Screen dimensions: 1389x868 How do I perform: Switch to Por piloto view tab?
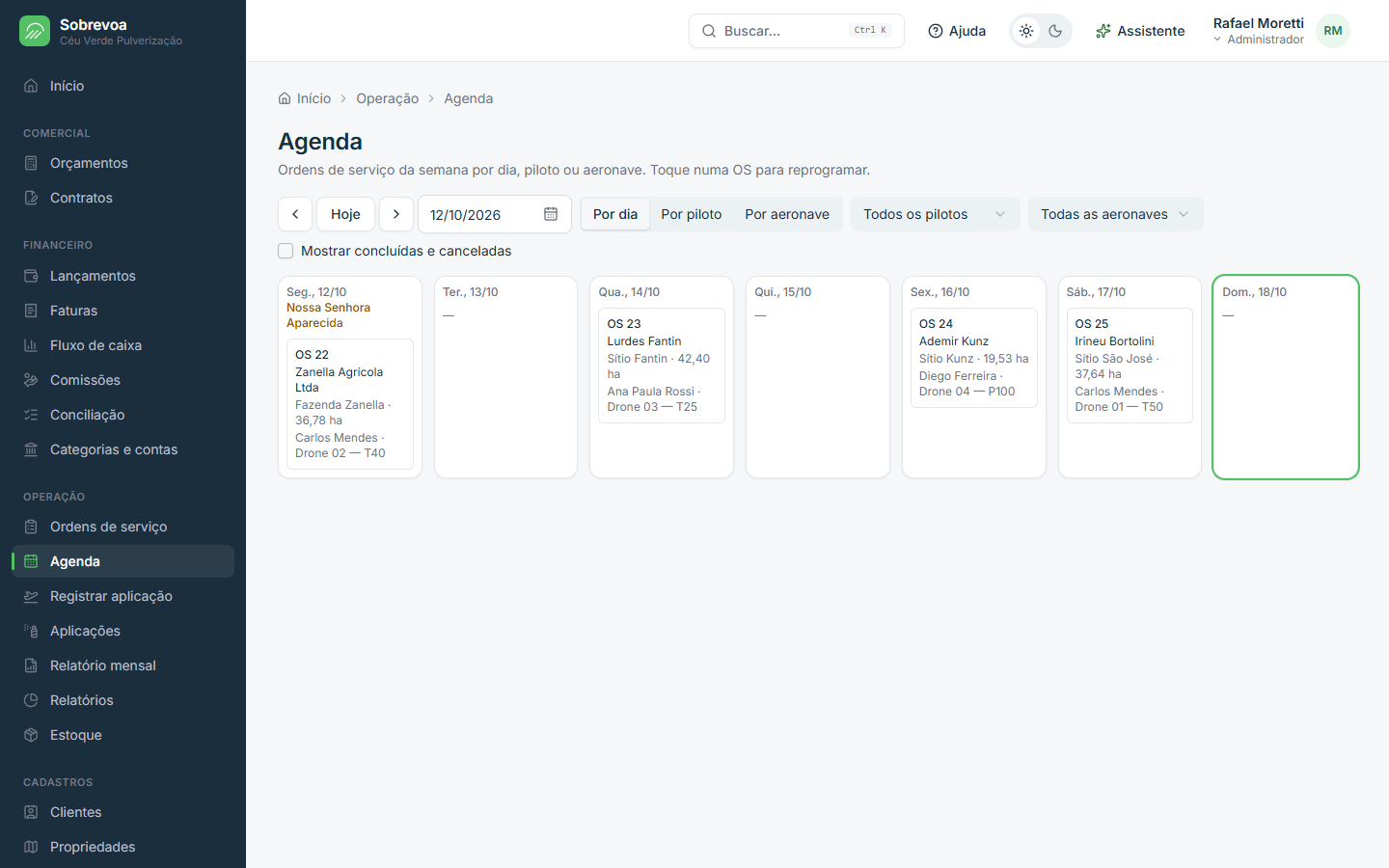[692, 214]
